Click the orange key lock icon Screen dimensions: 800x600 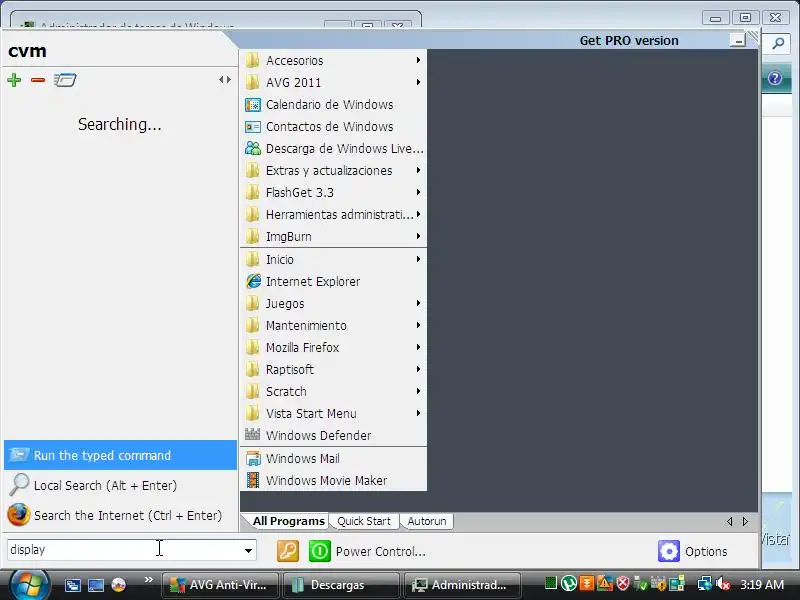[x=288, y=551]
